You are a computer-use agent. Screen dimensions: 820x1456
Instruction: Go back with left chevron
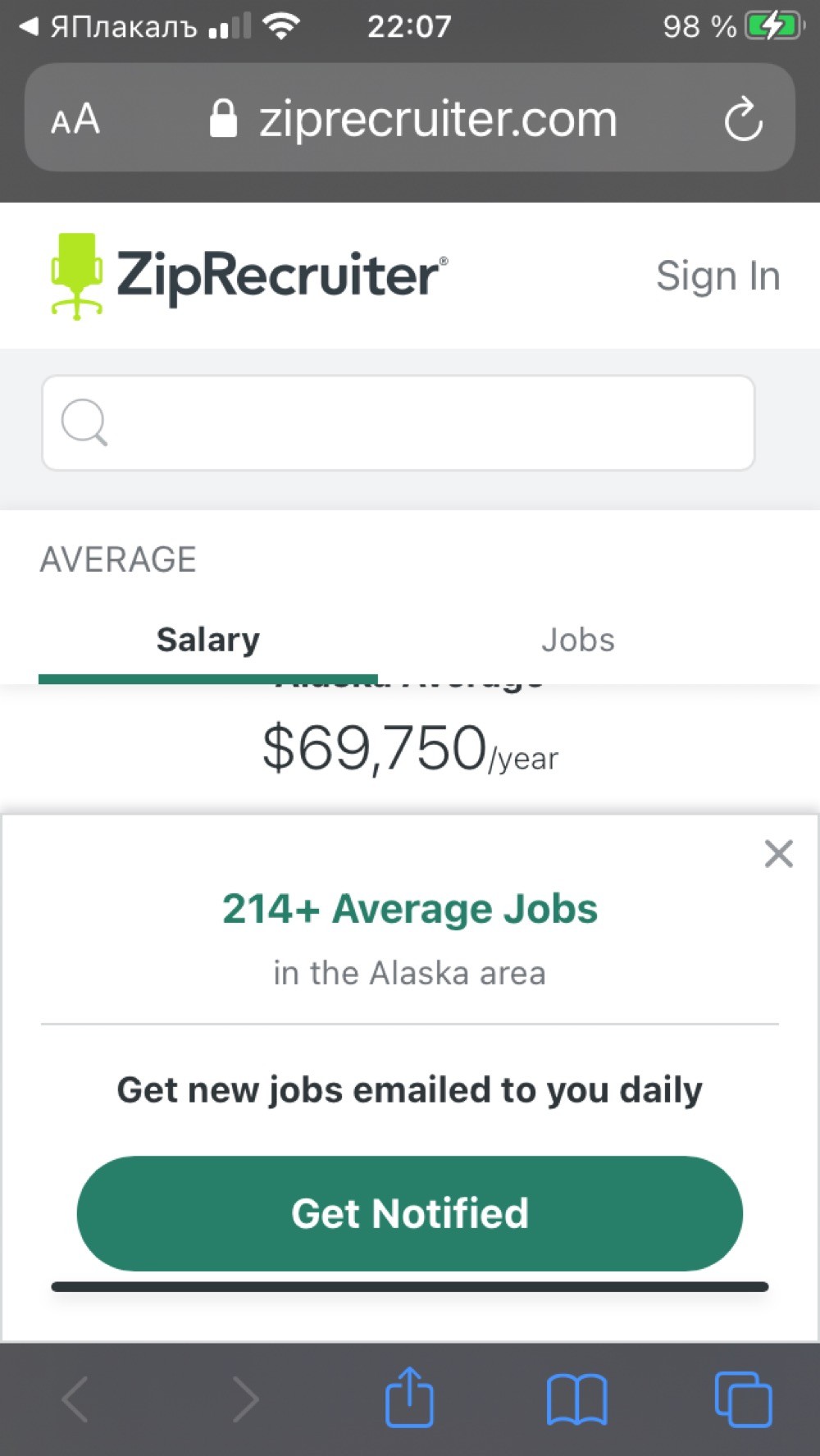pos(75,1399)
